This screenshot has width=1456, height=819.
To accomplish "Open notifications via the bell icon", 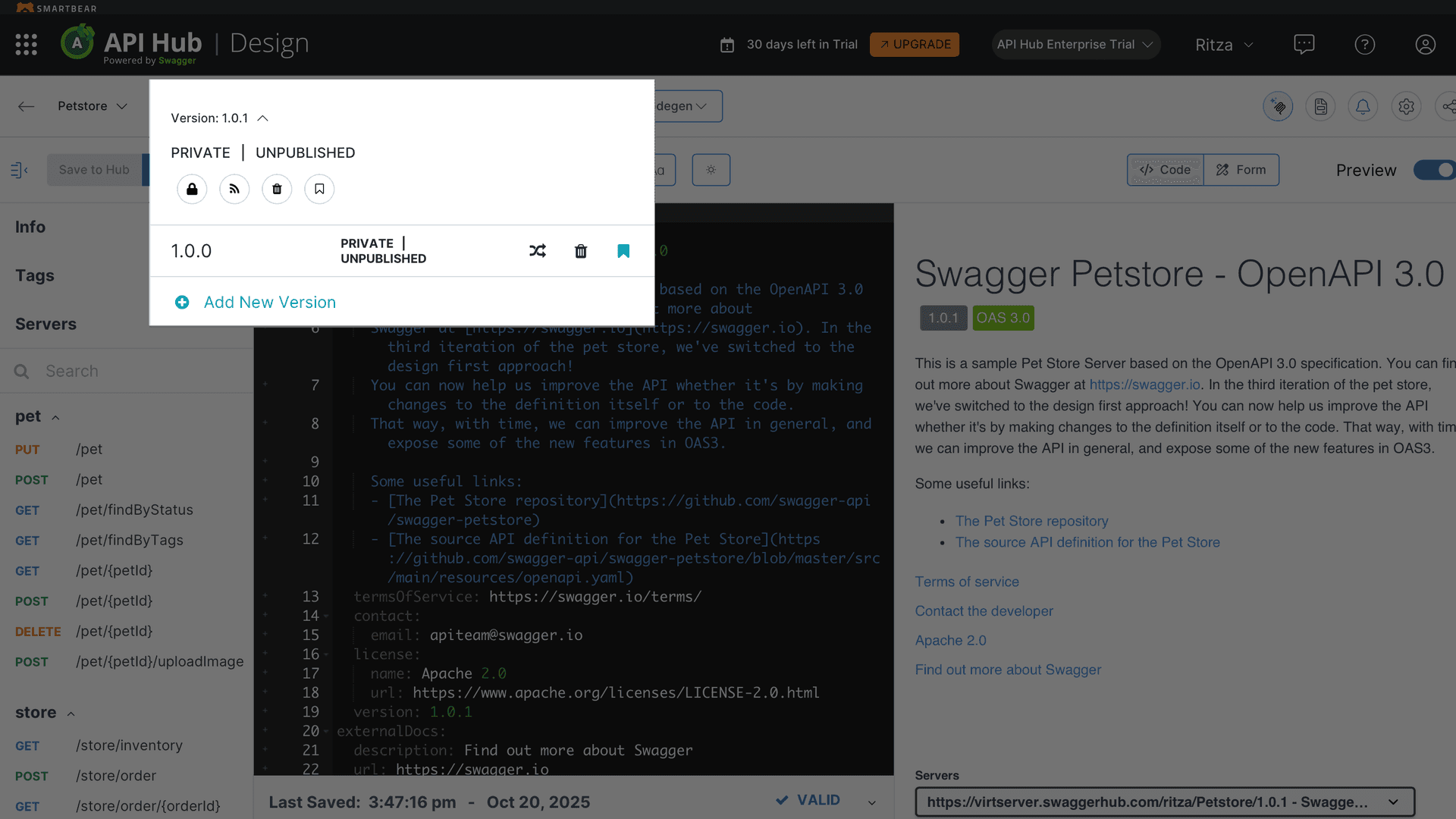I will pos(1363,106).
